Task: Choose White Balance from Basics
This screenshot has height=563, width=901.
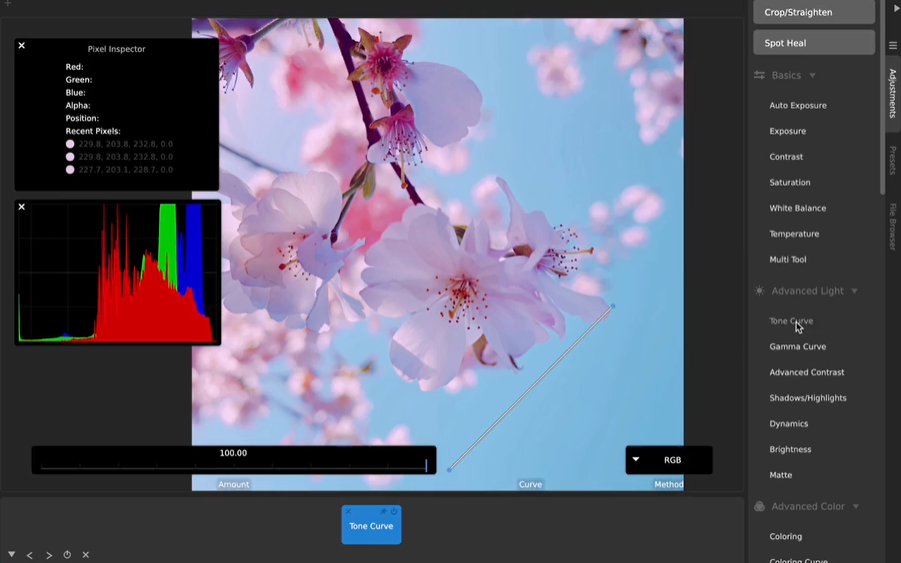Action: pos(798,208)
